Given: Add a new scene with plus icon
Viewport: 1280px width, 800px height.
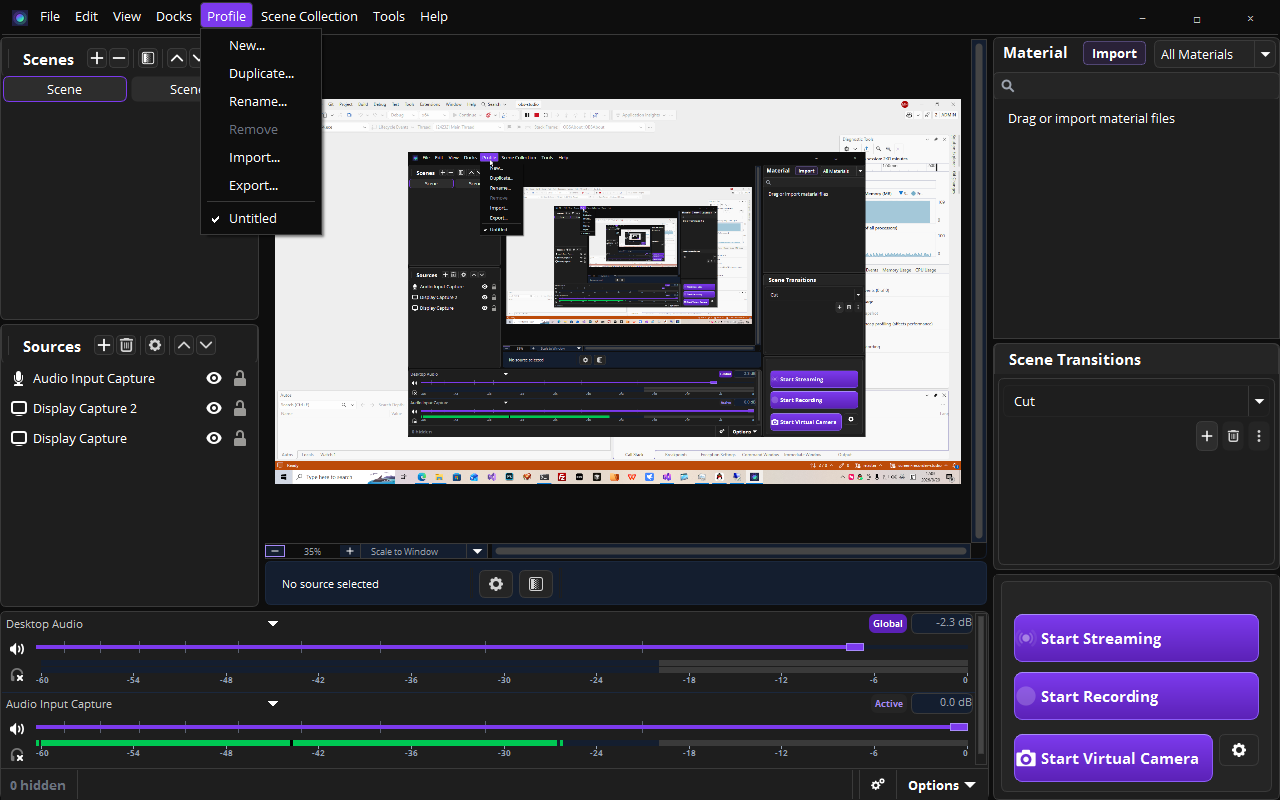Looking at the screenshot, I should [x=96, y=59].
